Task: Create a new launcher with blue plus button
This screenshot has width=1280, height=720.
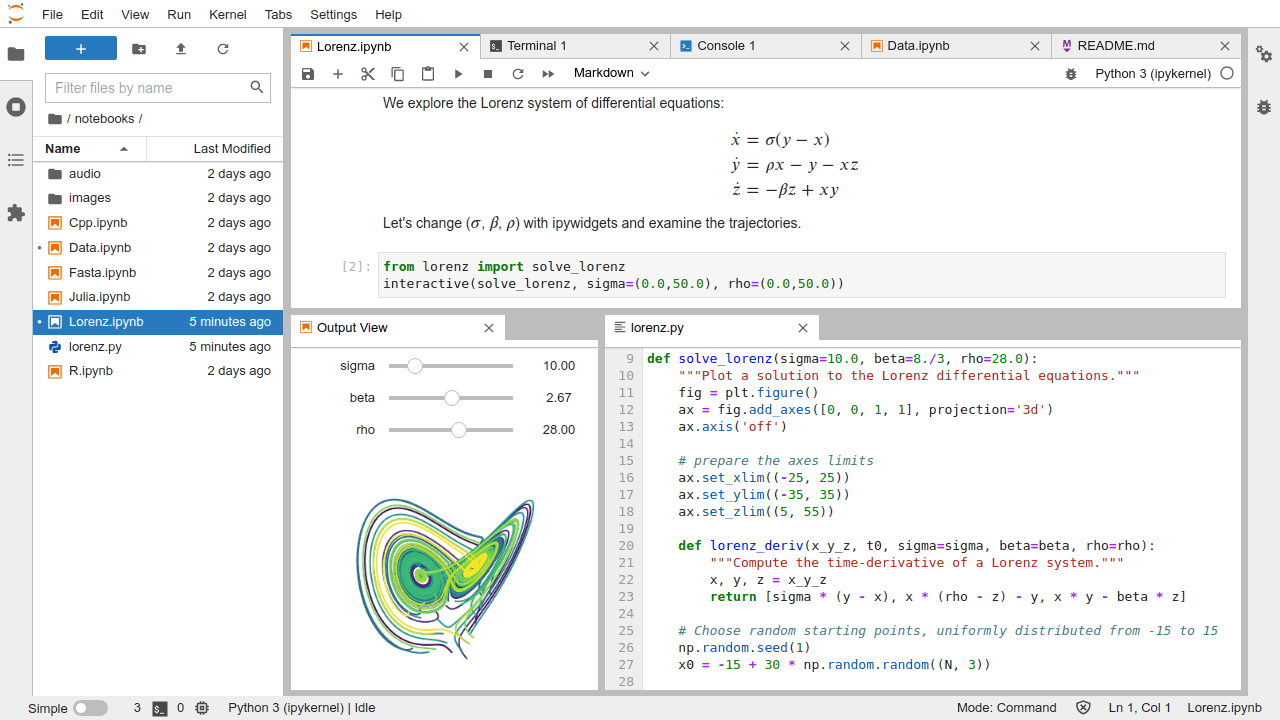Action: (80, 47)
